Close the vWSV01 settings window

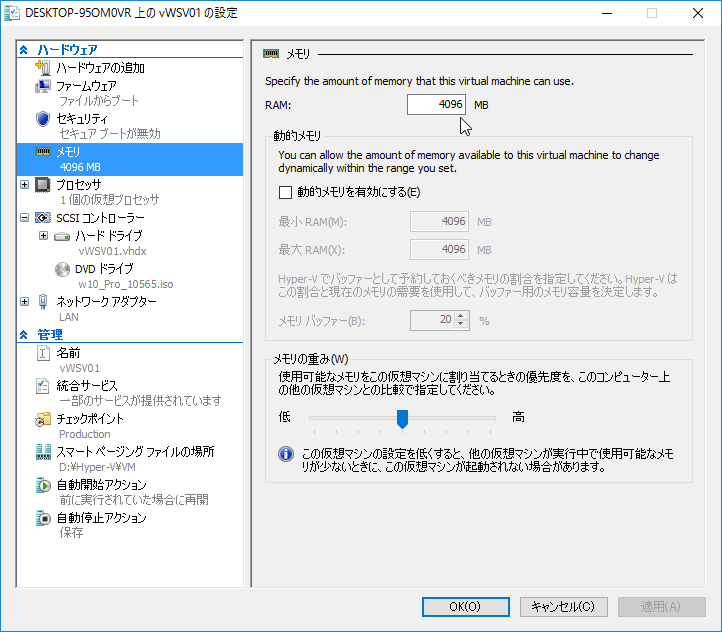click(x=698, y=13)
